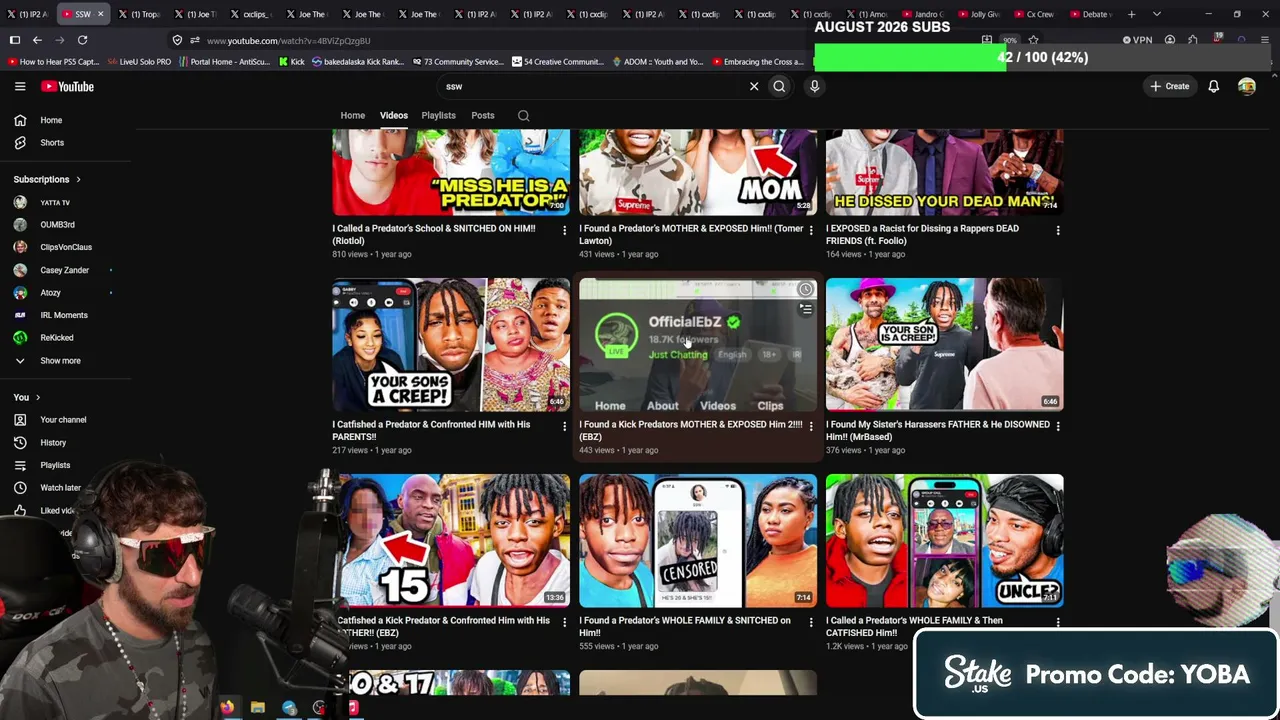Open the 'Kick' bookmark
This screenshot has width=1280, height=720.
[292, 62]
